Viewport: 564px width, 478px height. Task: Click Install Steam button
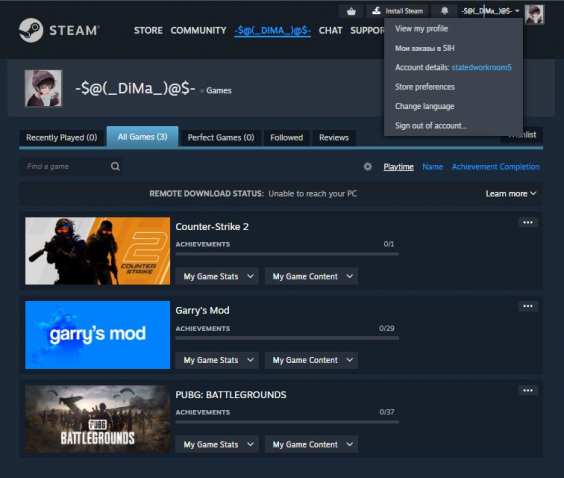(397, 11)
